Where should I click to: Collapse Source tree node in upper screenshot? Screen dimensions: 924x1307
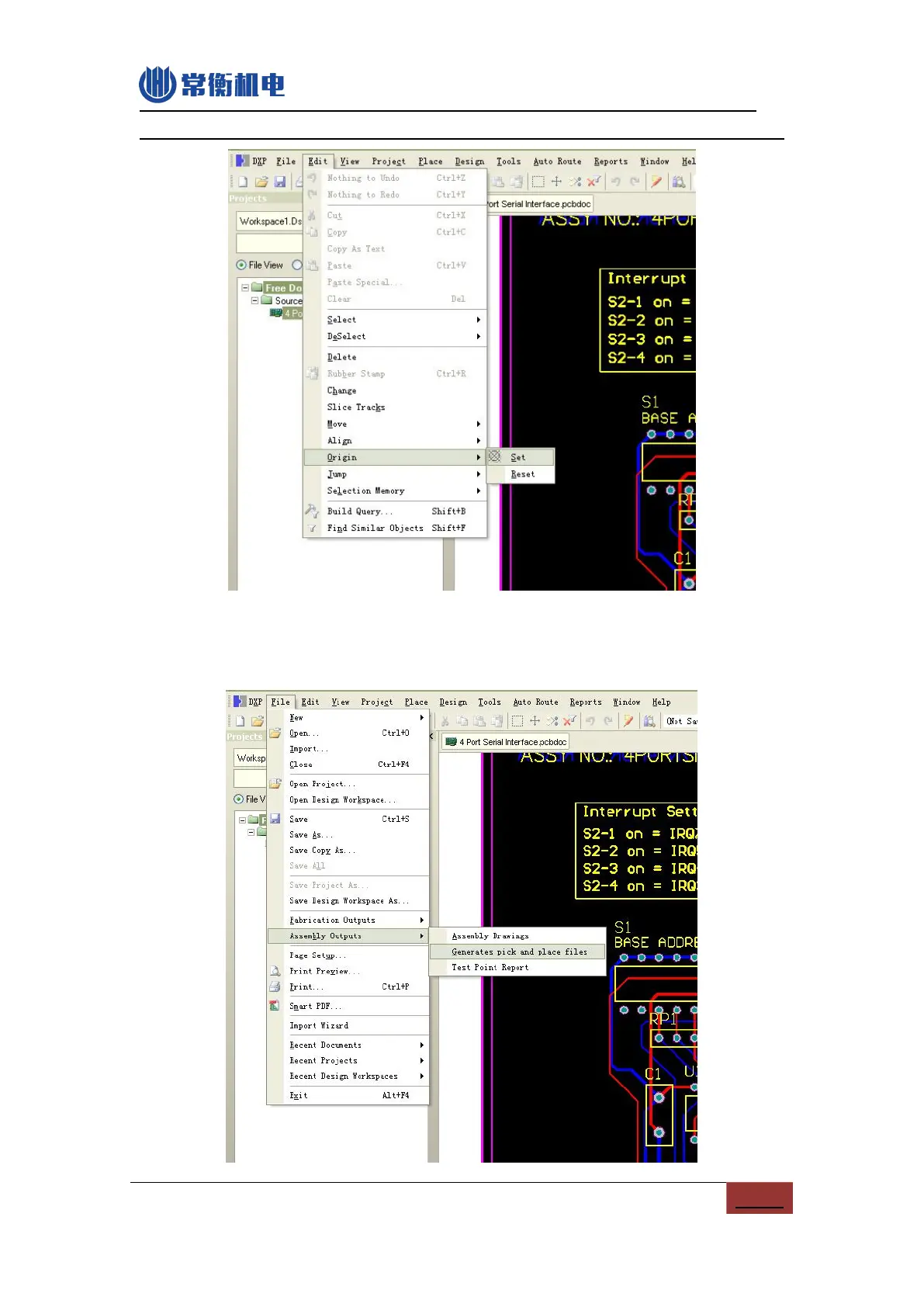click(254, 300)
